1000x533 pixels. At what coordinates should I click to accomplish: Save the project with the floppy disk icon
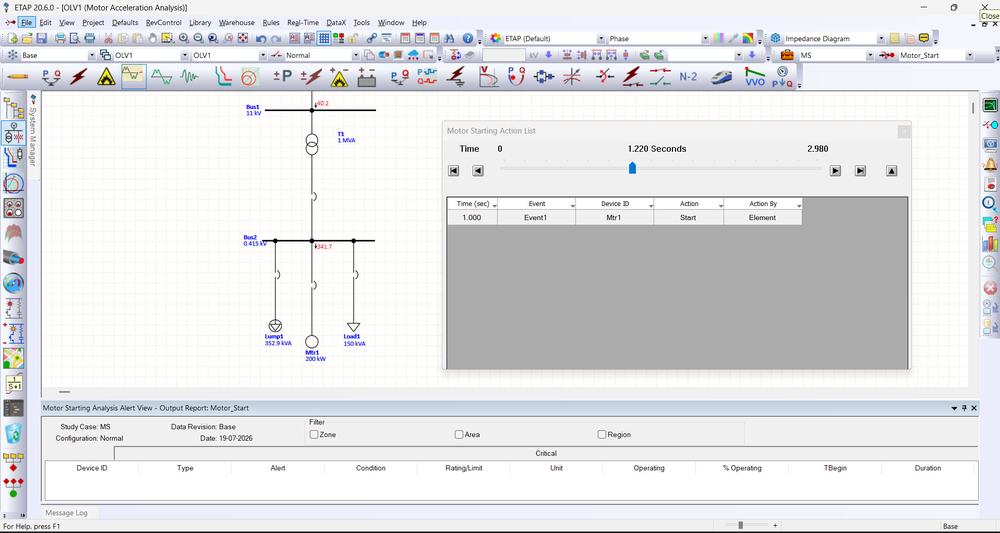pyautogui.click(x=42, y=38)
